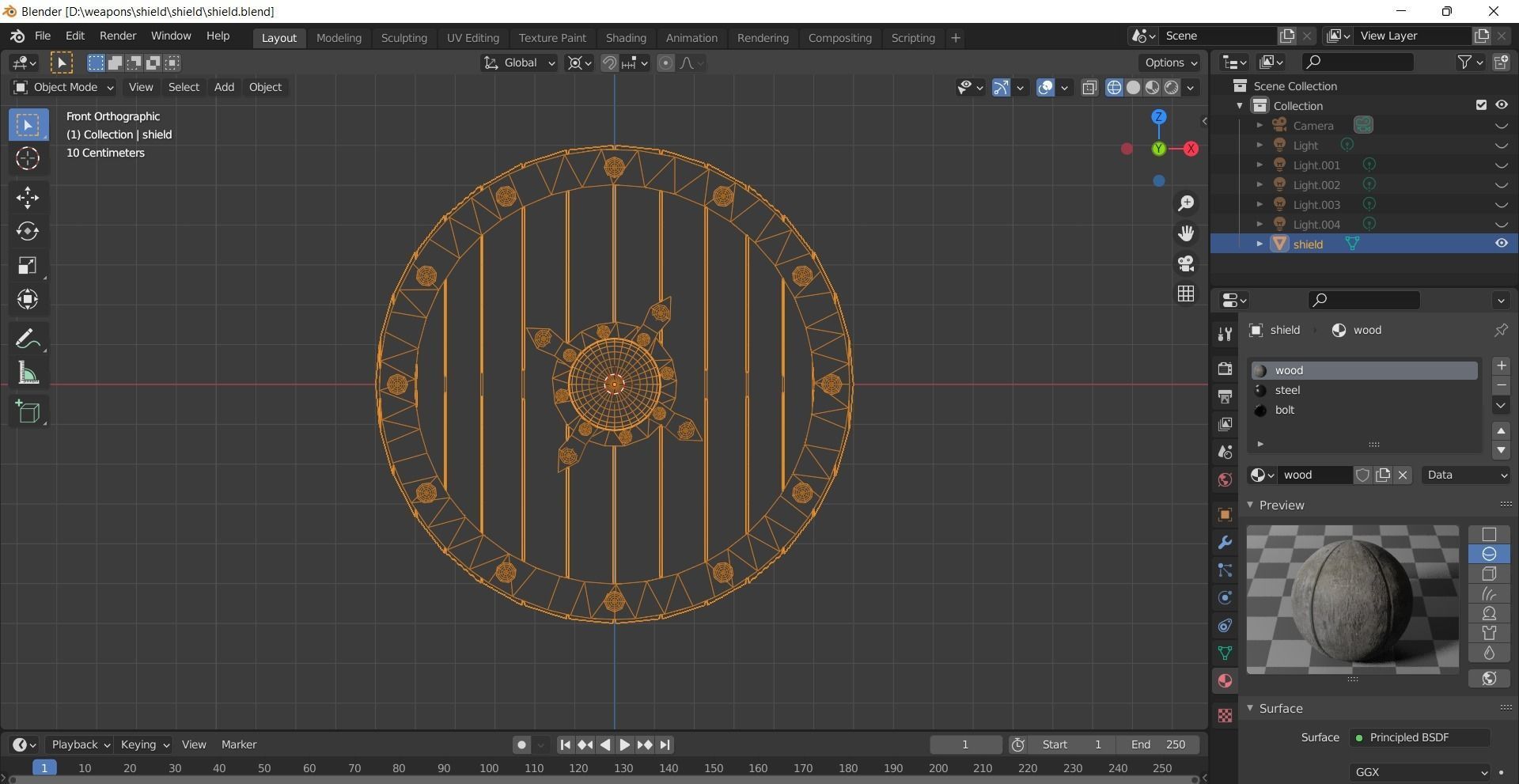Choose the Add Cube tool
The height and width of the screenshot is (784, 1519).
28,411
